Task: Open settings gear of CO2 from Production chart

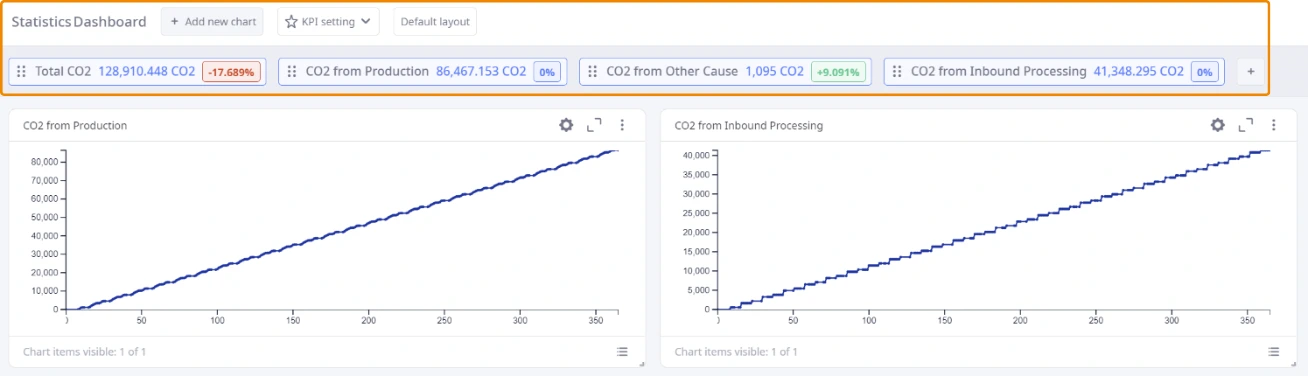Action: click(566, 125)
